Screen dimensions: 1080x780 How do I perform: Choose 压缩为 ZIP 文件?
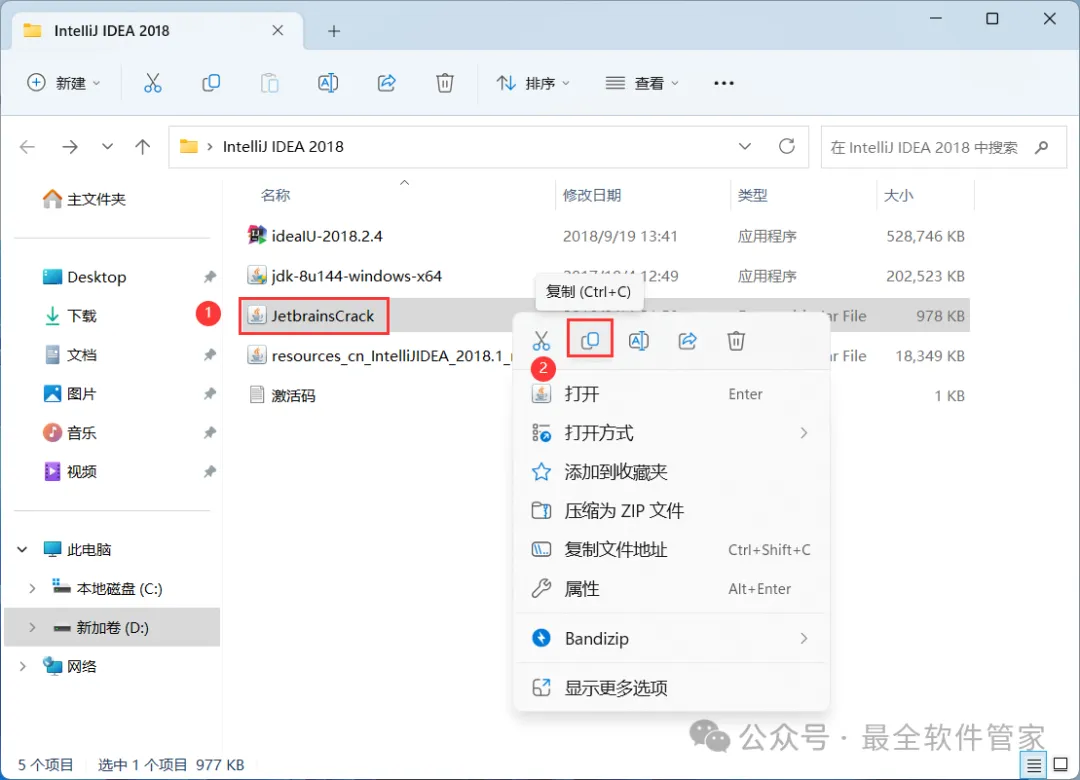672,511
